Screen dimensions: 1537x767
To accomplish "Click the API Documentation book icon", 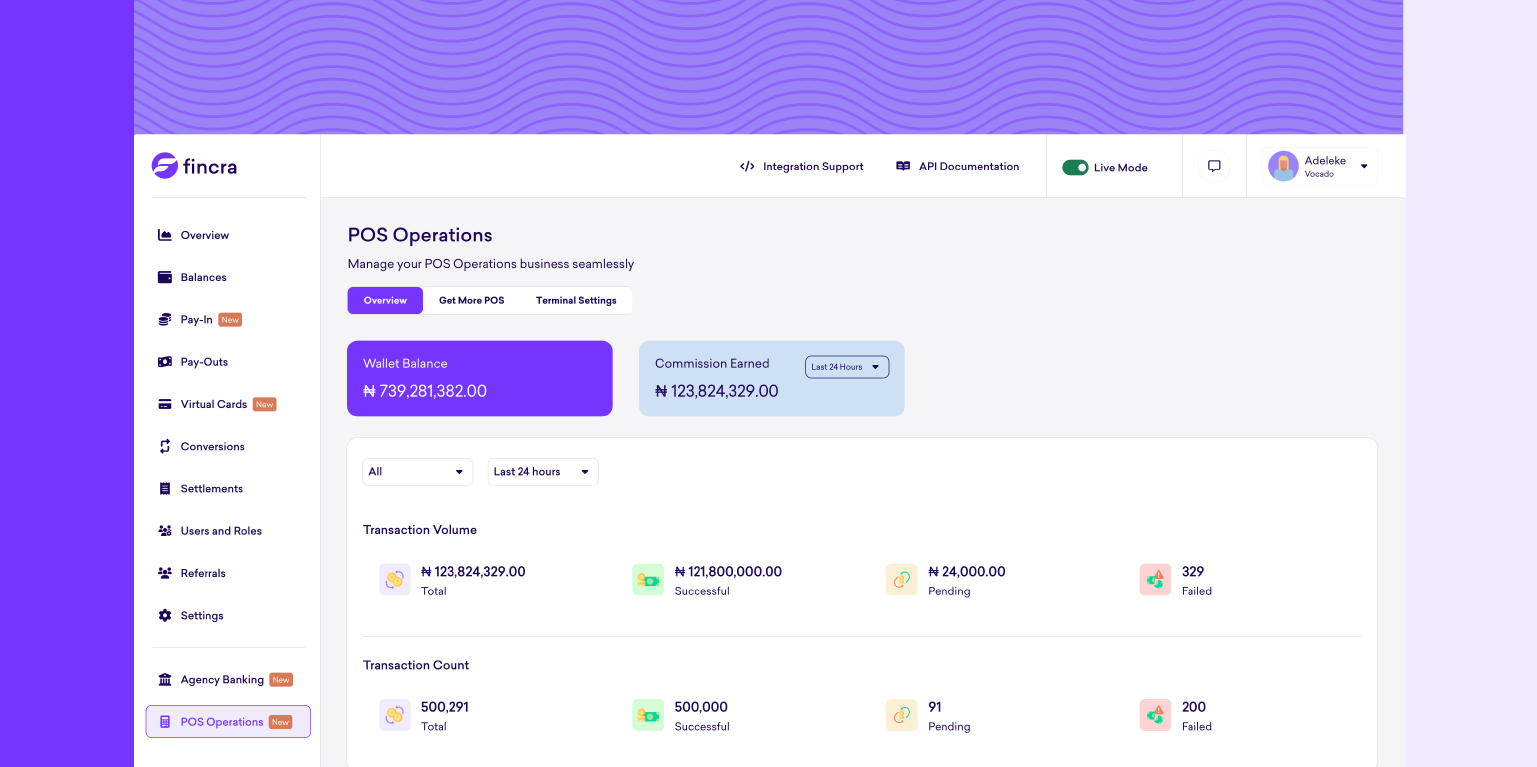I will pos(903,167).
